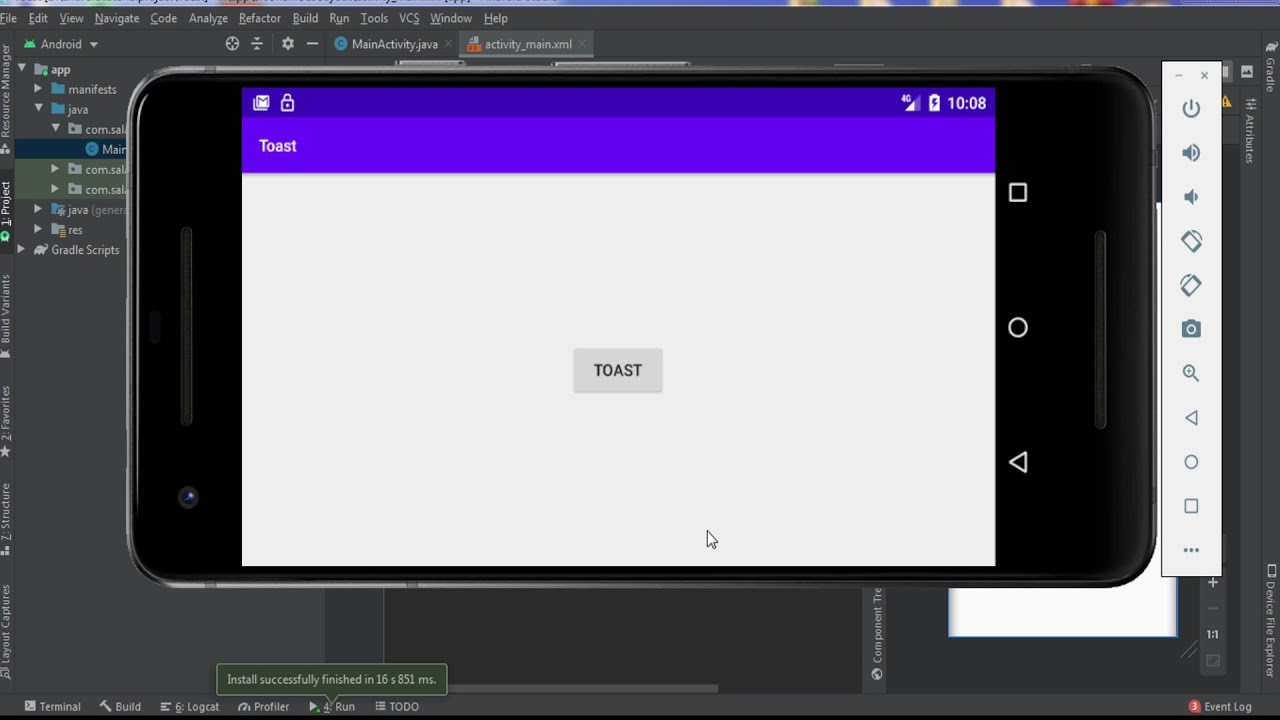Expand the java (generated) folder
This screenshot has width=1280, height=720.
click(x=39, y=210)
